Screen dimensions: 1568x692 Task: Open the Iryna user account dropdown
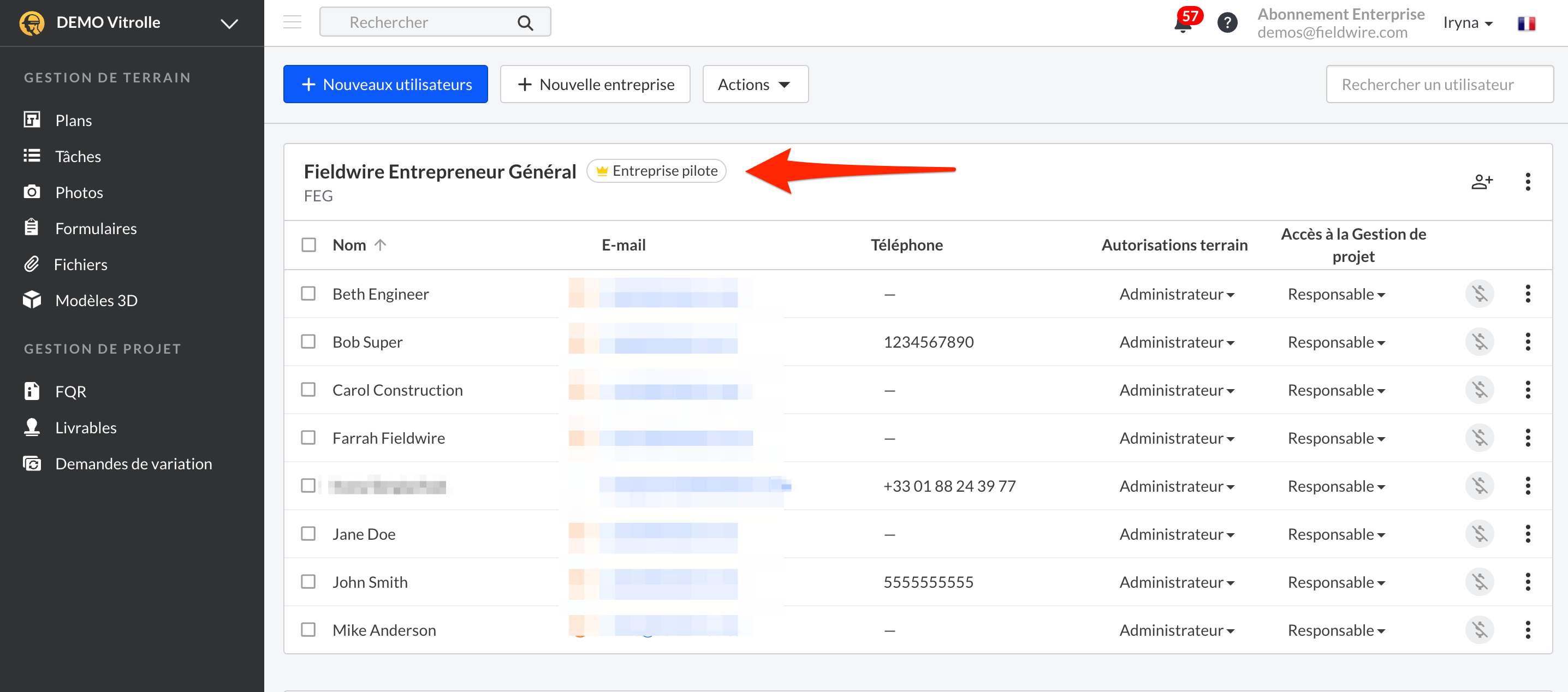(1468, 23)
